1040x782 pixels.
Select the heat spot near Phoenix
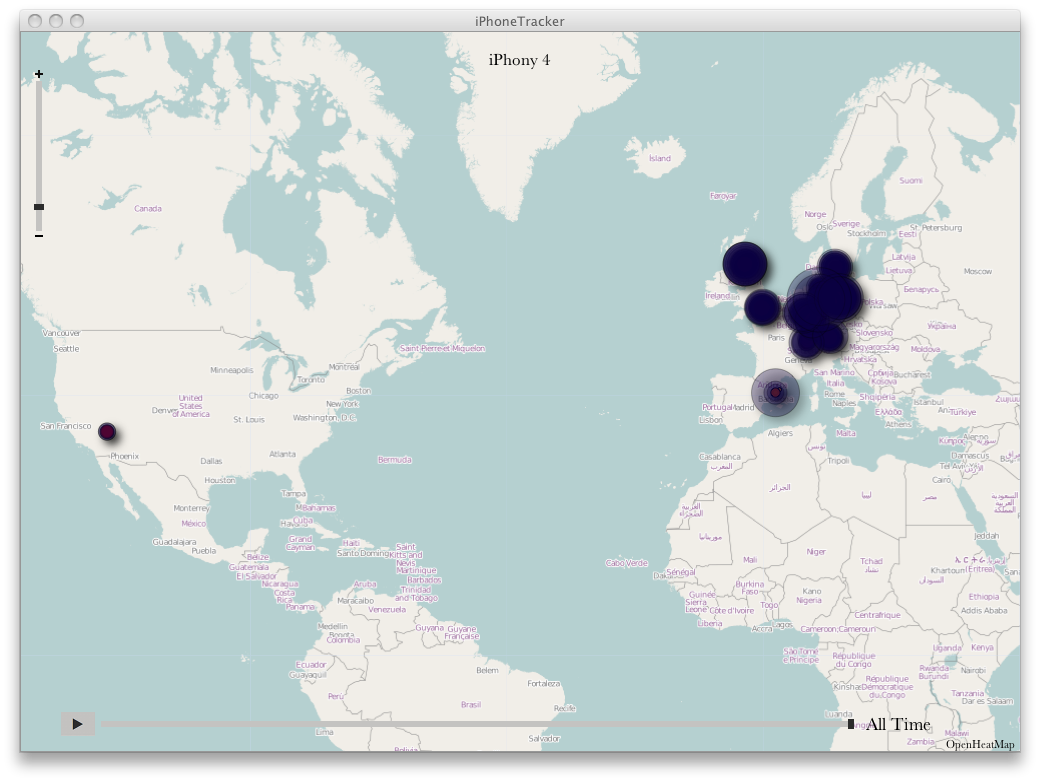coord(107,432)
